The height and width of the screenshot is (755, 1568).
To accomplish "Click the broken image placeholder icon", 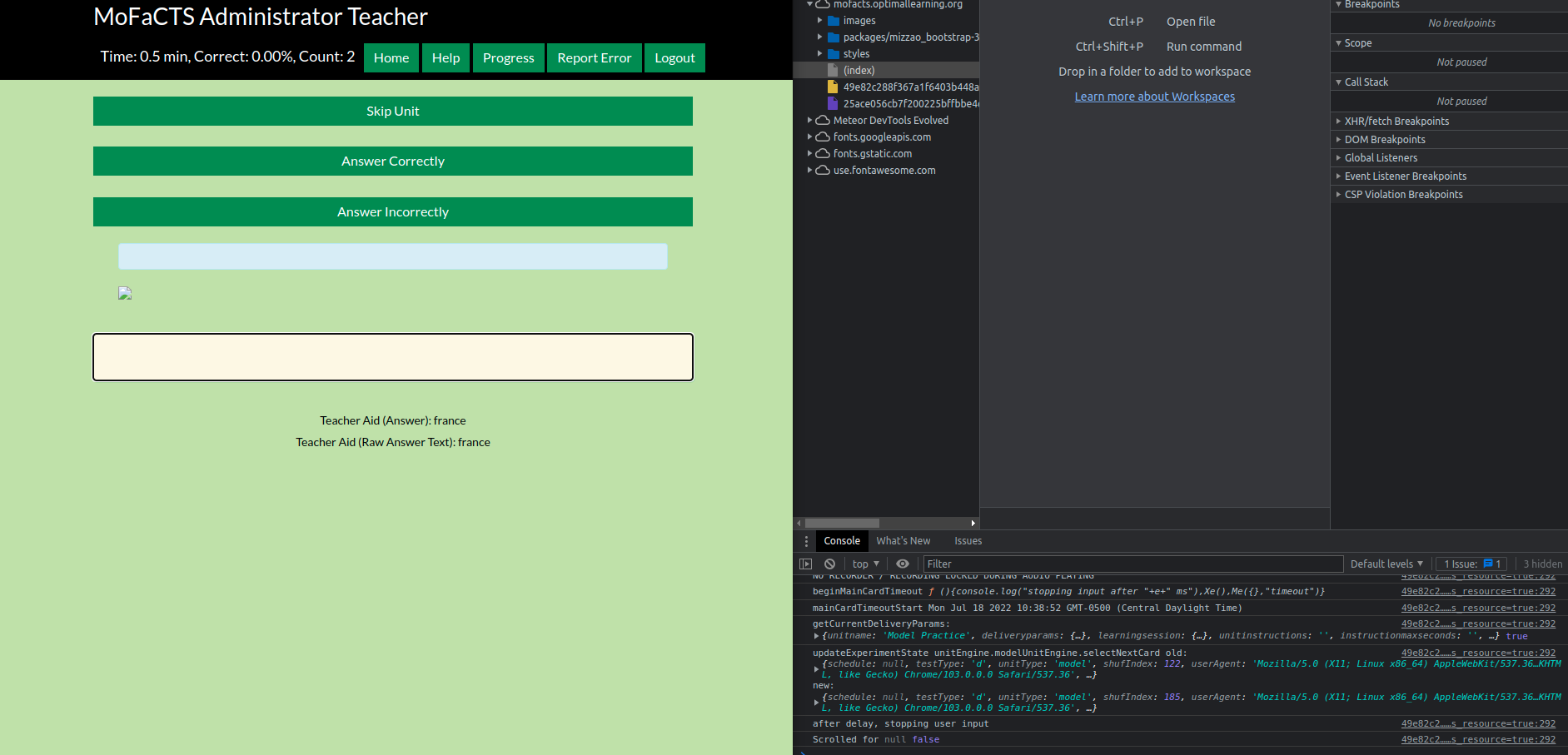I will (125, 294).
